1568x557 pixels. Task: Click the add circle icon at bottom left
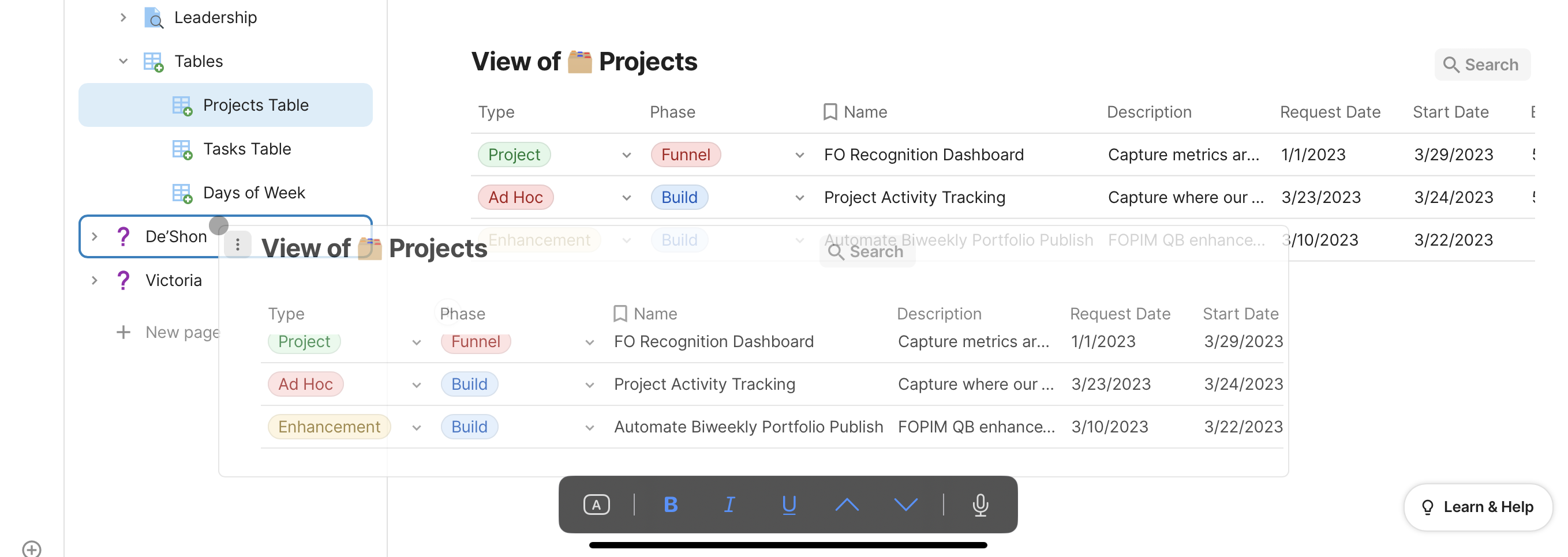(x=32, y=548)
